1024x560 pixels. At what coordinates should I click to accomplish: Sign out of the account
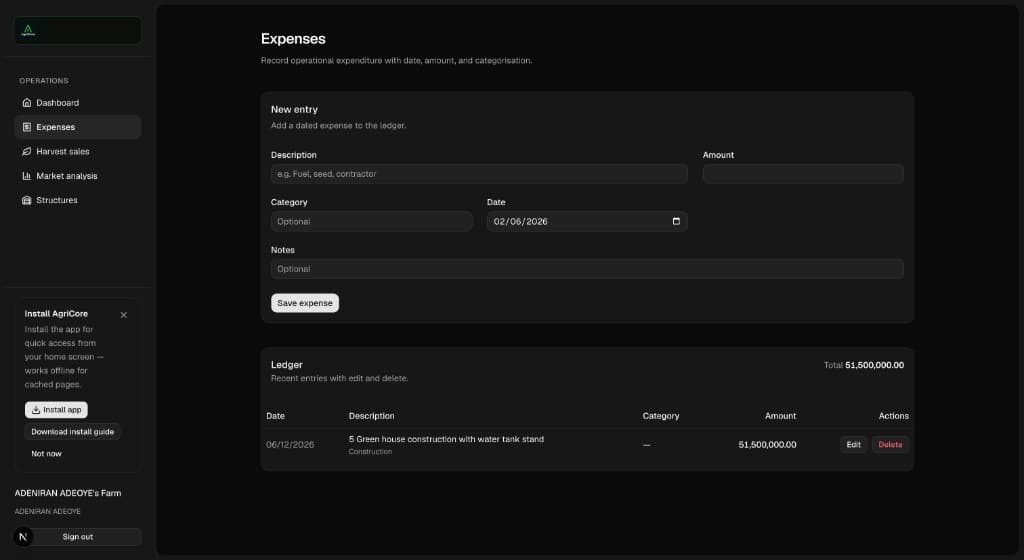pyautogui.click(x=78, y=537)
